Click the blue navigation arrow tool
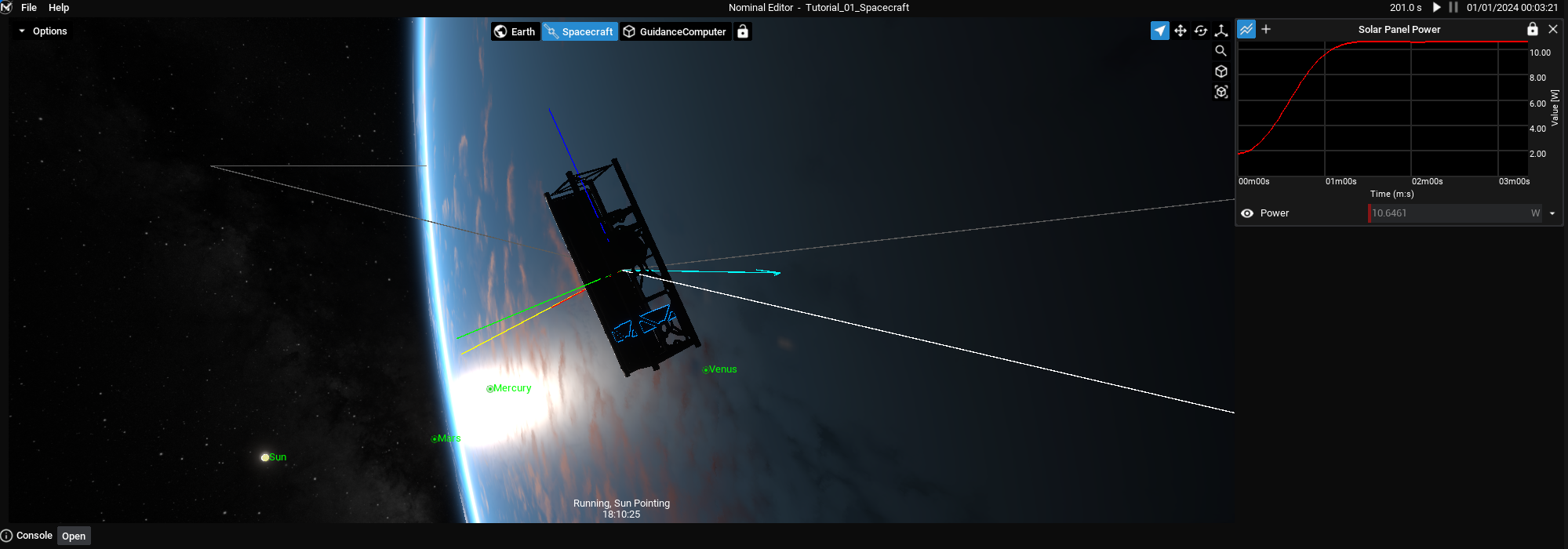Image resolution: width=1568 pixels, height=549 pixels. tap(1159, 31)
